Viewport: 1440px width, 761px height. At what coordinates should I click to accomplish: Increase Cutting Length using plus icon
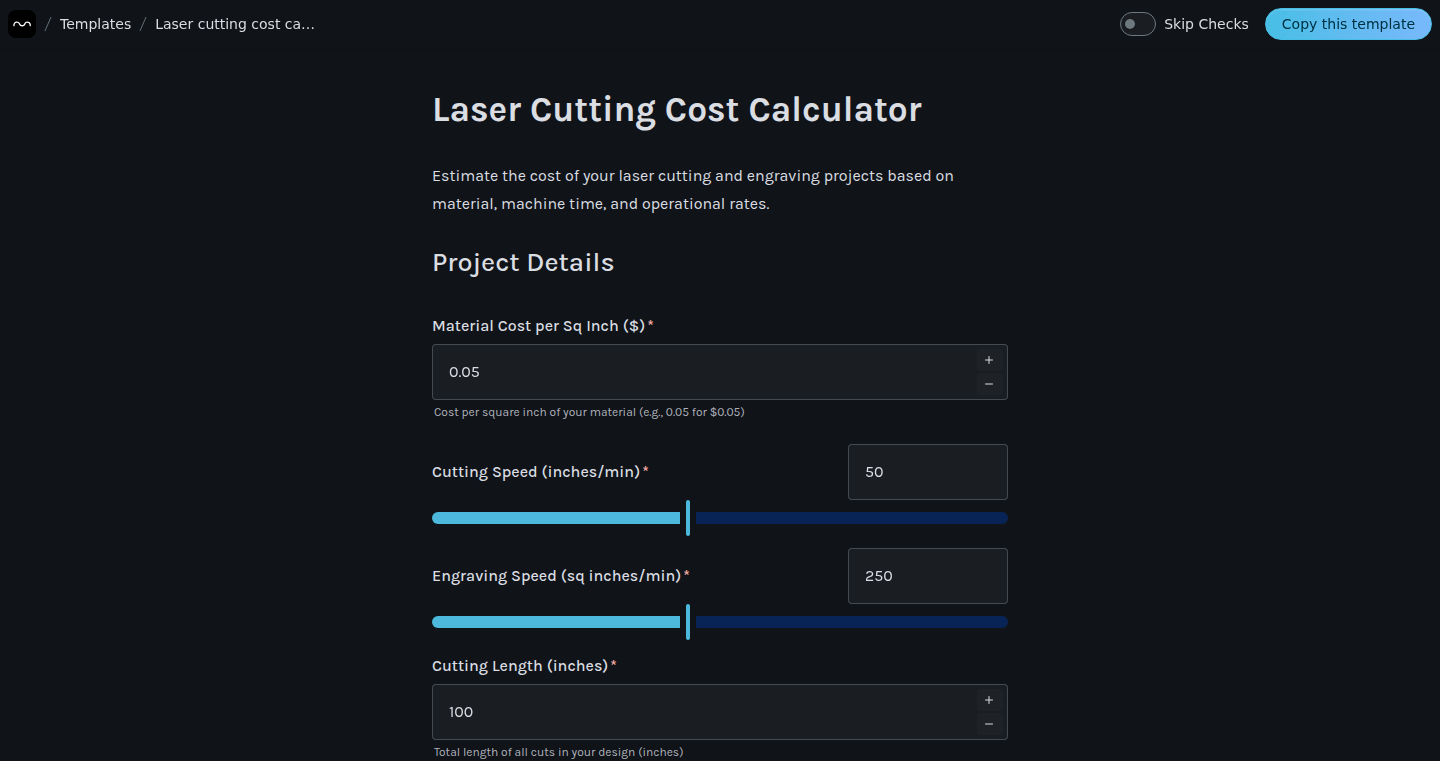pyautogui.click(x=989, y=700)
